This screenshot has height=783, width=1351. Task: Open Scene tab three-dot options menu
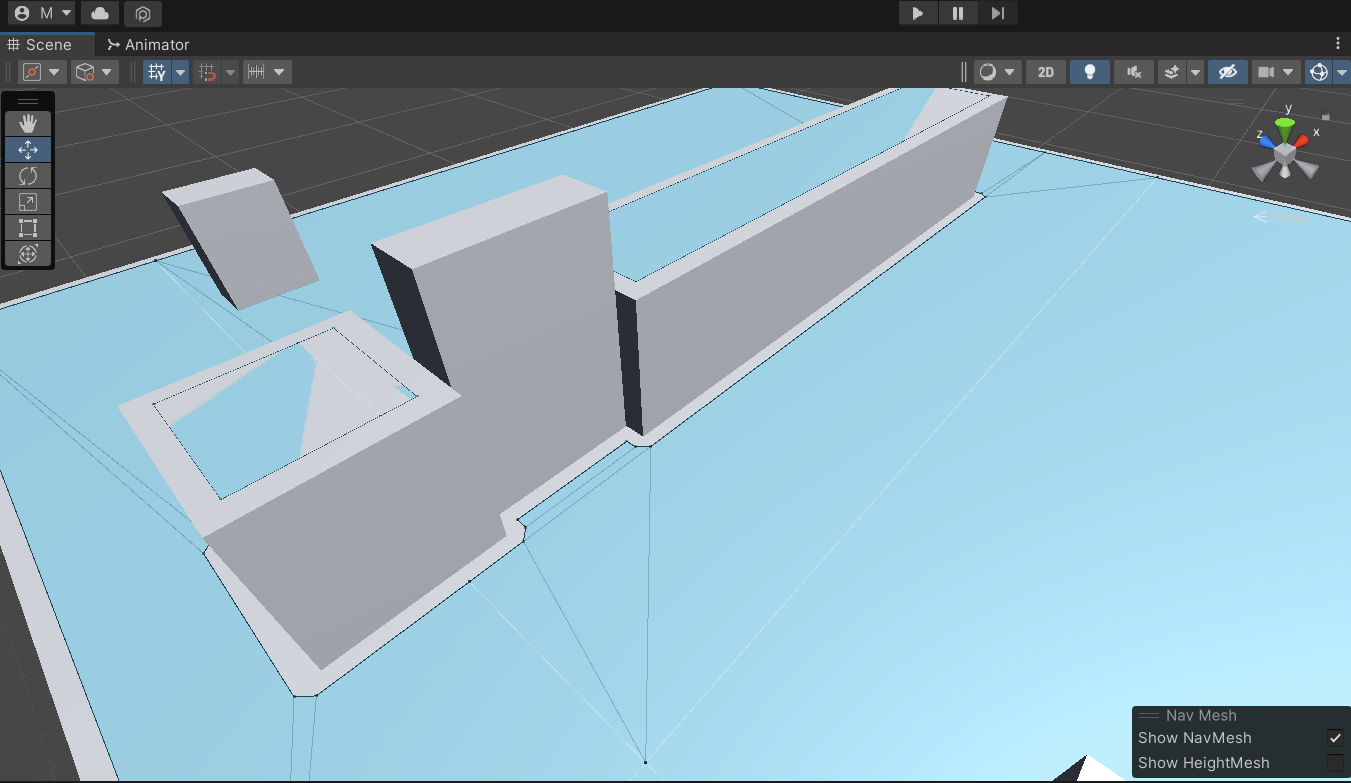[1338, 44]
